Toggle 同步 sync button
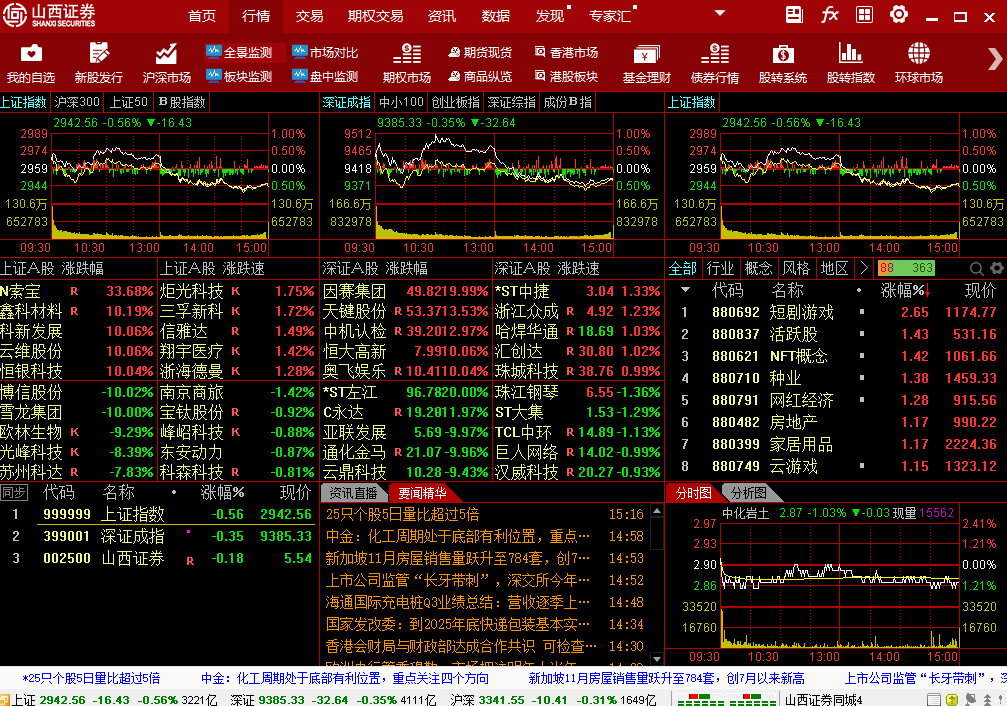Viewport: 1007px width, 706px height. point(14,493)
